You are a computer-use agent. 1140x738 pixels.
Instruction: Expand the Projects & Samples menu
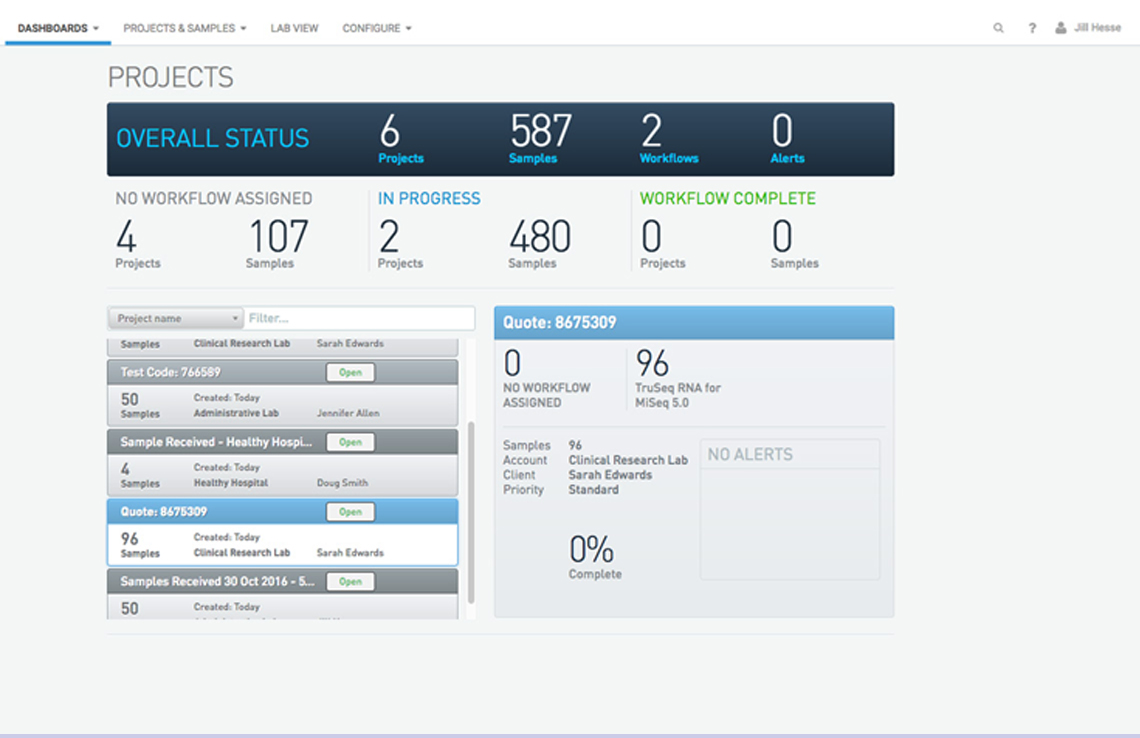[x=184, y=28]
